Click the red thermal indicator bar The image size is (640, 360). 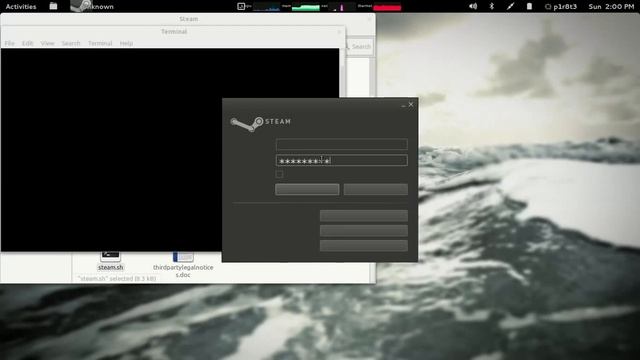[x=387, y=7]
